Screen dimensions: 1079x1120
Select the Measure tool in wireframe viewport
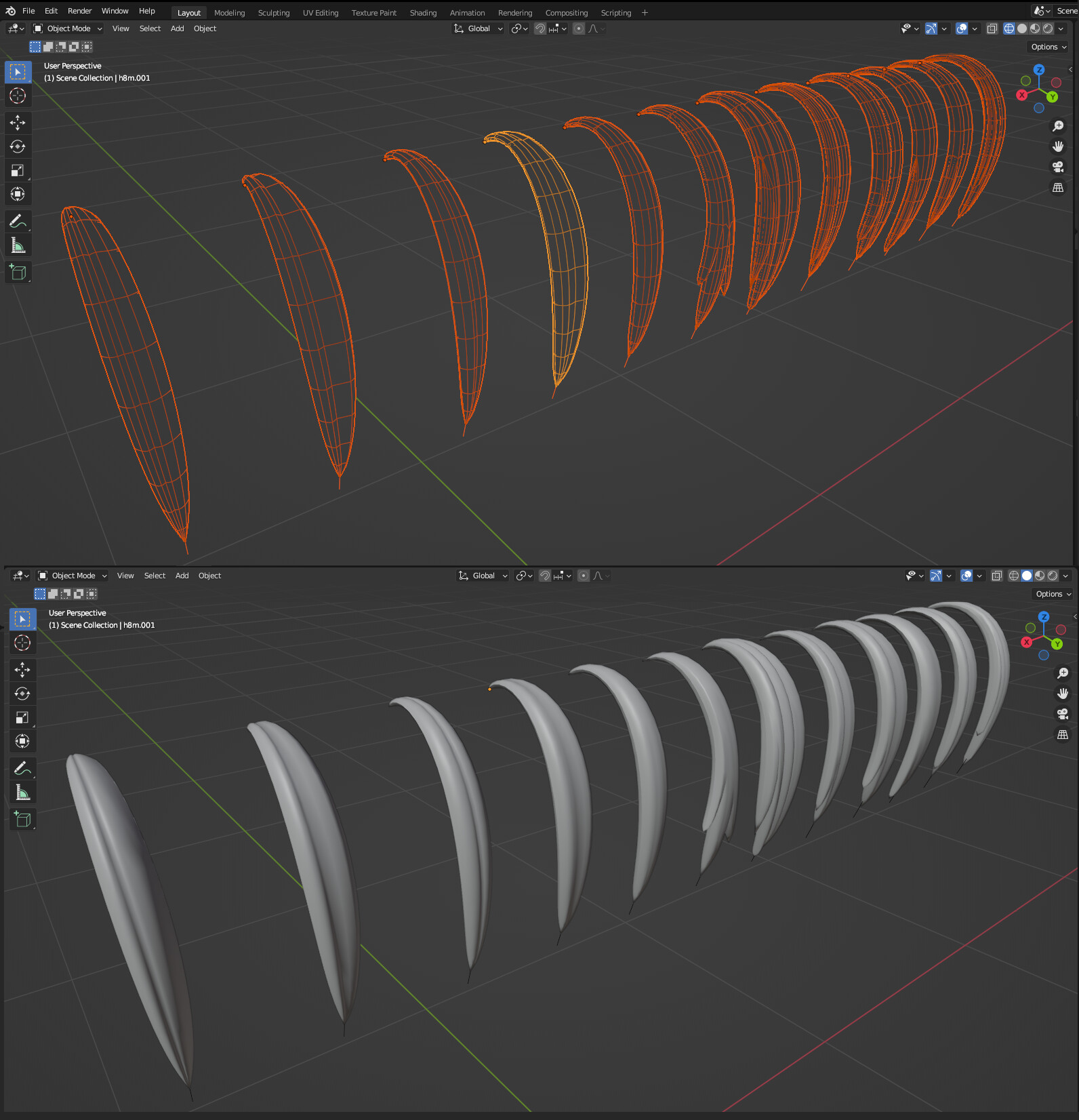coord(18,245)
